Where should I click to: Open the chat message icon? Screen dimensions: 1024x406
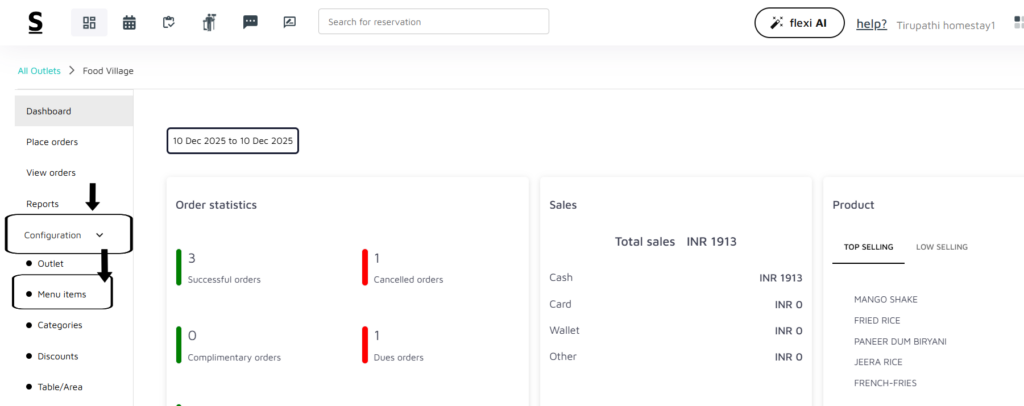250,22
